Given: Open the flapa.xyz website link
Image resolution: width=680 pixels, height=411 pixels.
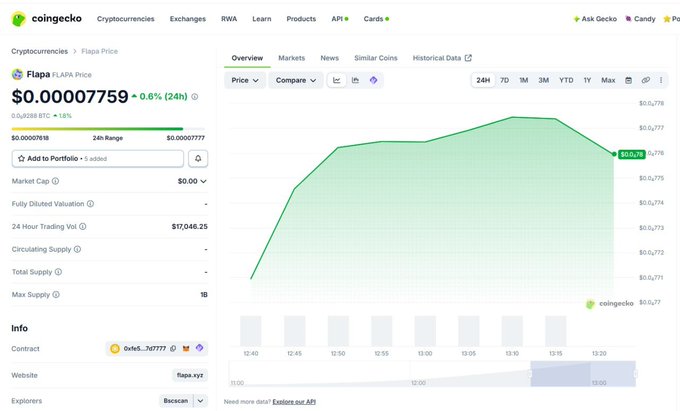Looking at the screenshot, I should pos(190,375).
